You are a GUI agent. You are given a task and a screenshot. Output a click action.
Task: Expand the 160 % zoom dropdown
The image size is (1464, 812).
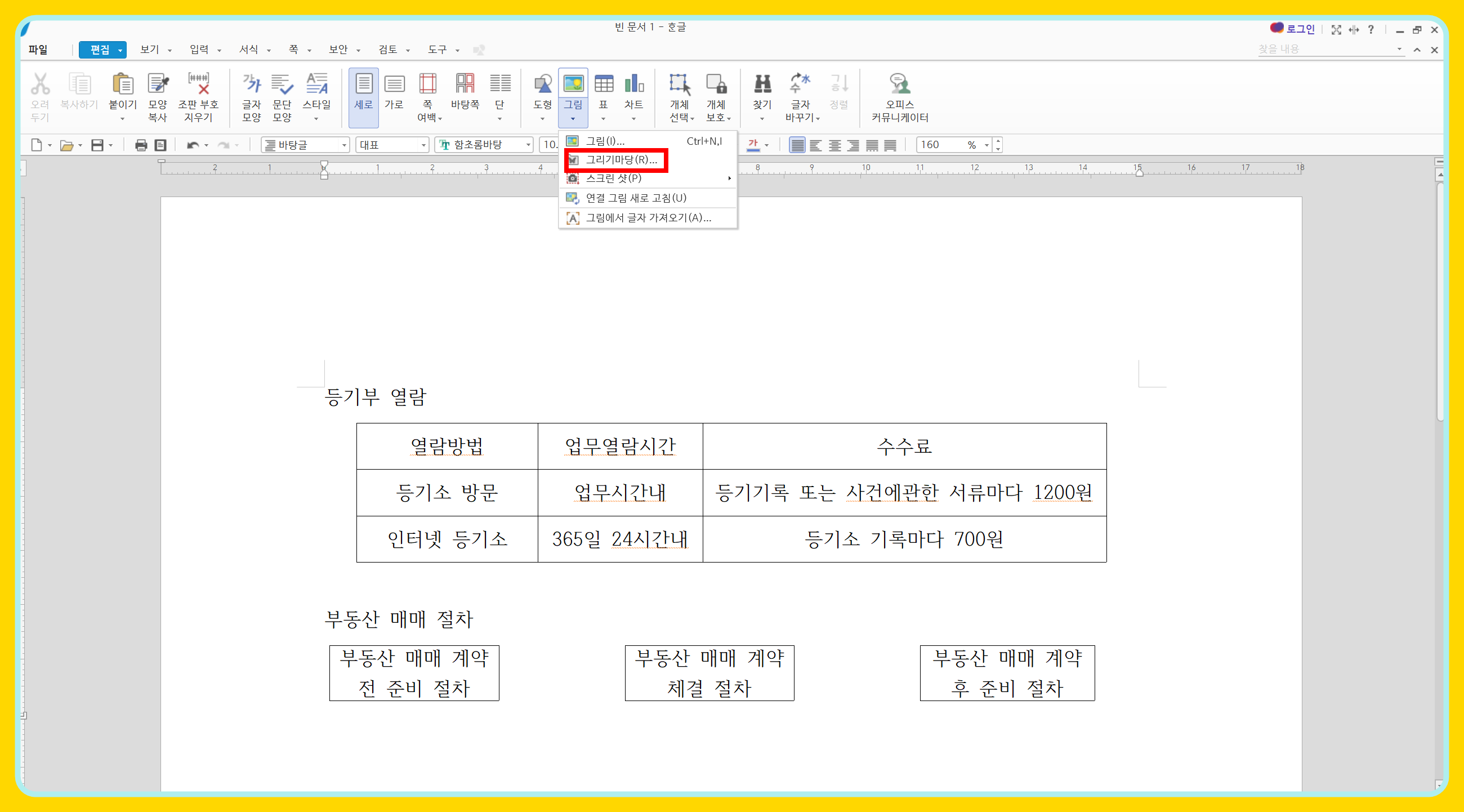tap(986, 145)
